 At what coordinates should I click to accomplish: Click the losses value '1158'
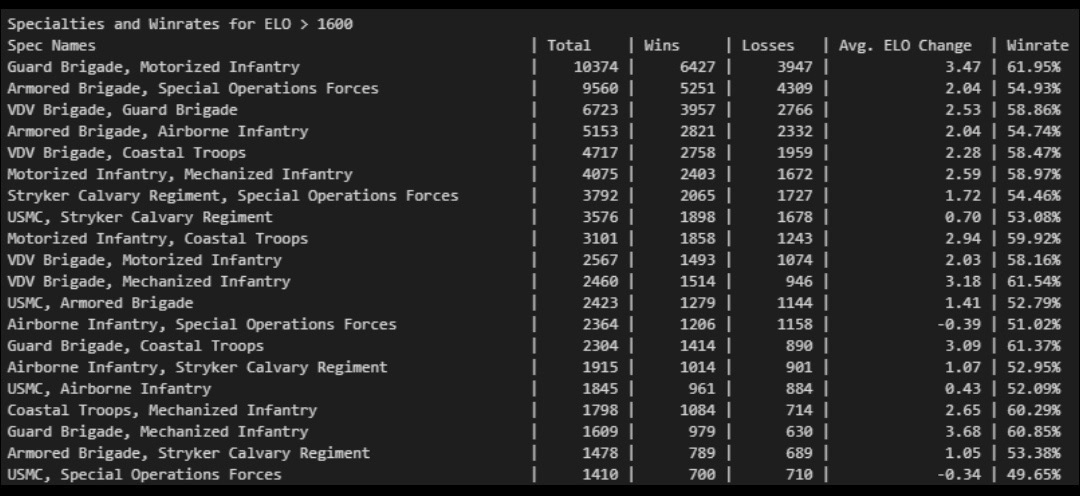tap(795, 324)
